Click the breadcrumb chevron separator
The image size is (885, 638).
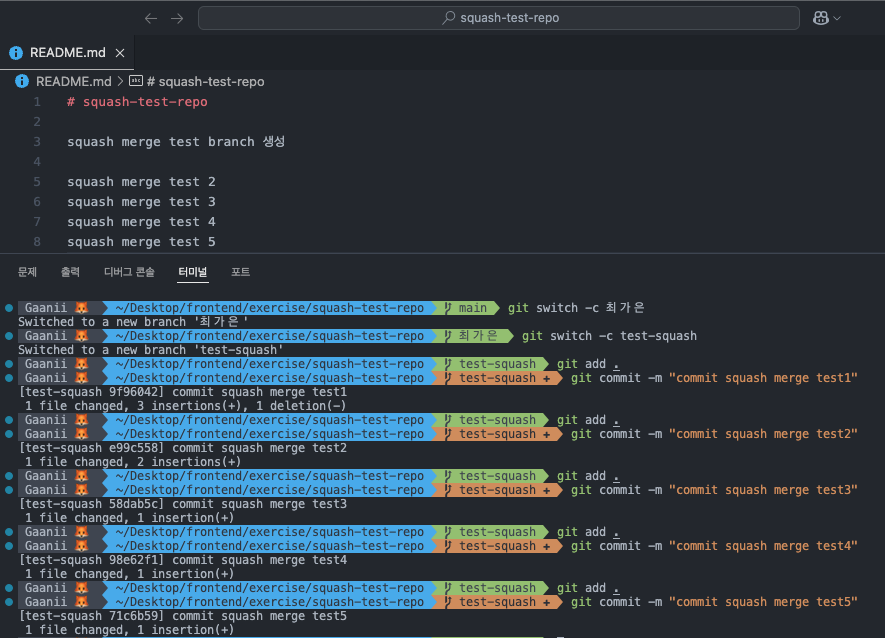point(120,81)
